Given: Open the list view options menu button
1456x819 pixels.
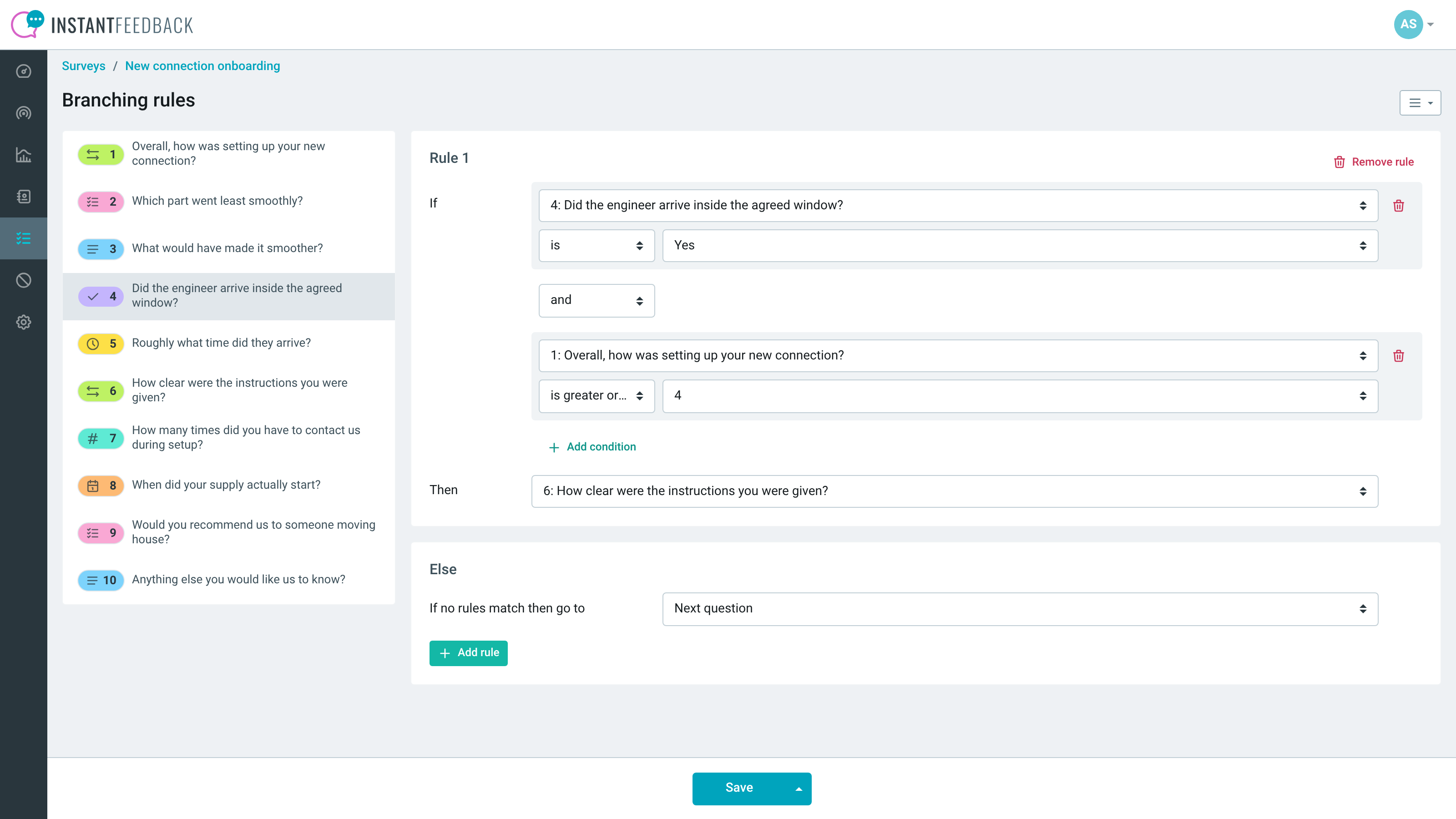Looking at the screenshot, I should pyautogui.click(x=1420, y=103).
